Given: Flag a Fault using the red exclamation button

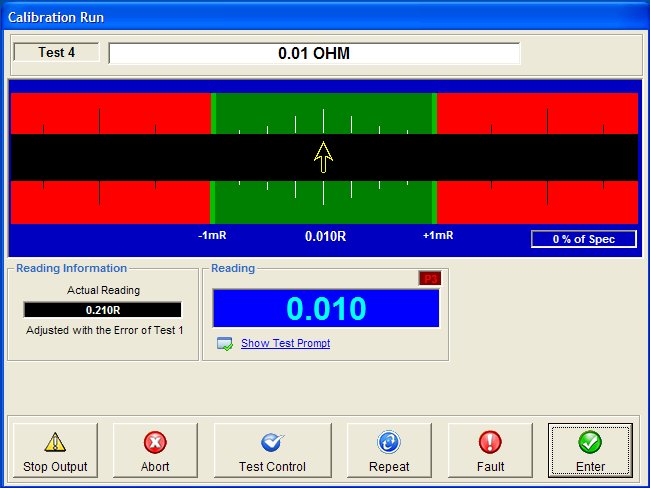Looking at the screenshot, I should (x=490, y=452).
